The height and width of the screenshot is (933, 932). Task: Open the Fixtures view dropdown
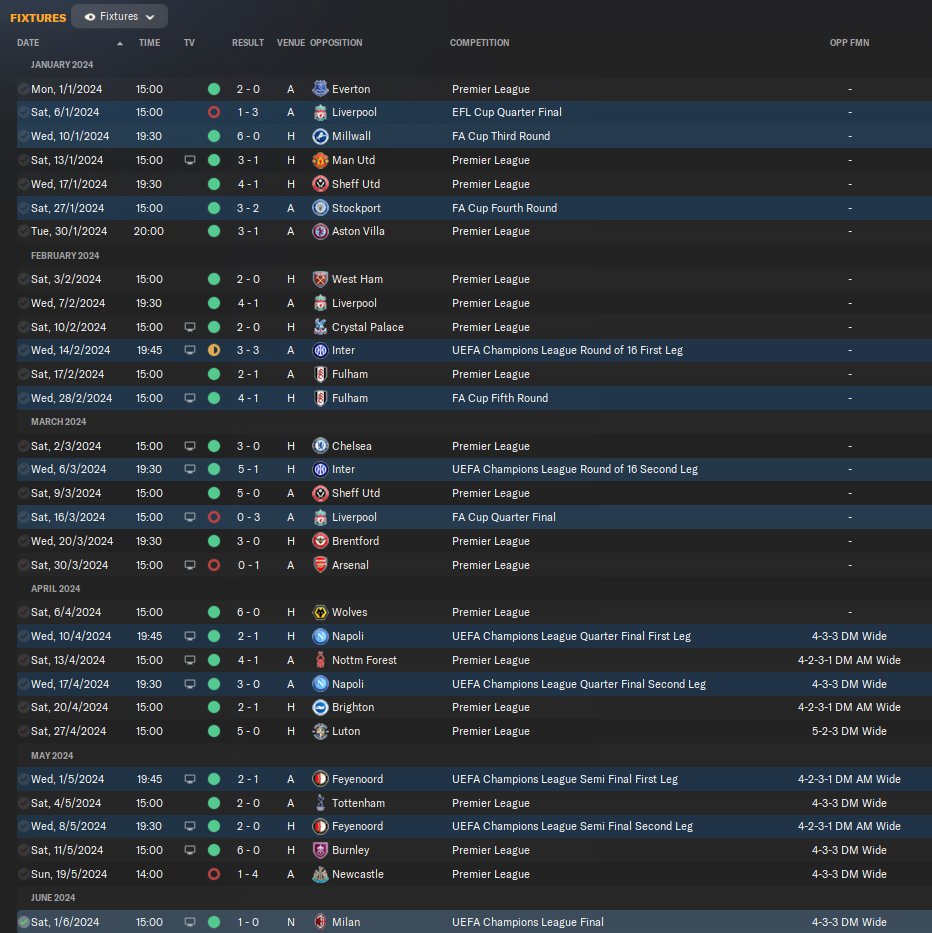[119, 17]
